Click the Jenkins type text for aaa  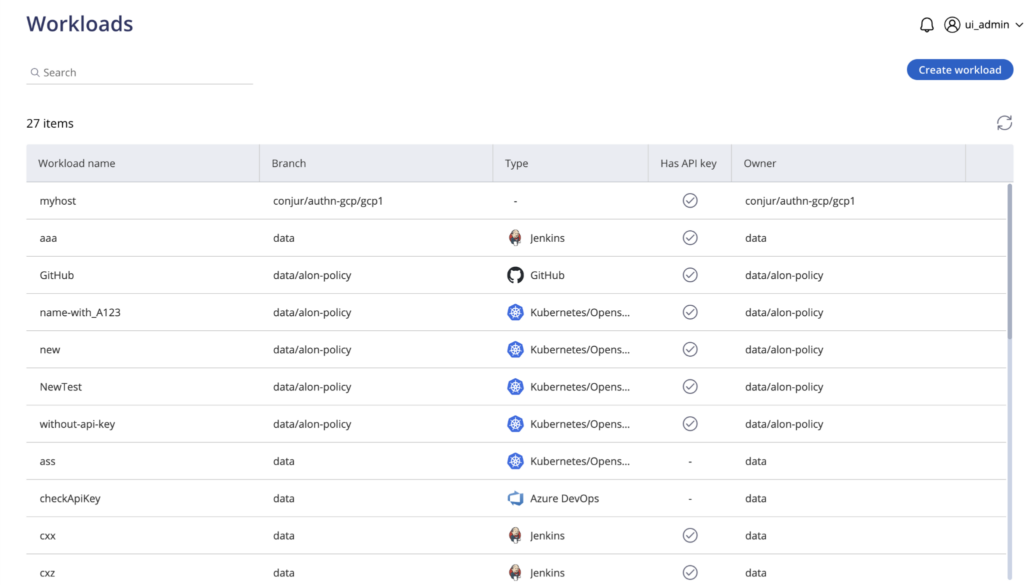(x=547, y=238)
